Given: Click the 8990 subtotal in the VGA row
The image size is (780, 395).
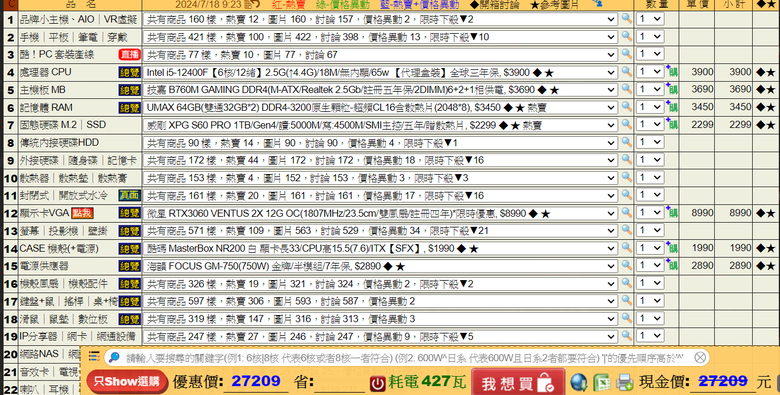Looking at the screenshot, I should 740,213.
